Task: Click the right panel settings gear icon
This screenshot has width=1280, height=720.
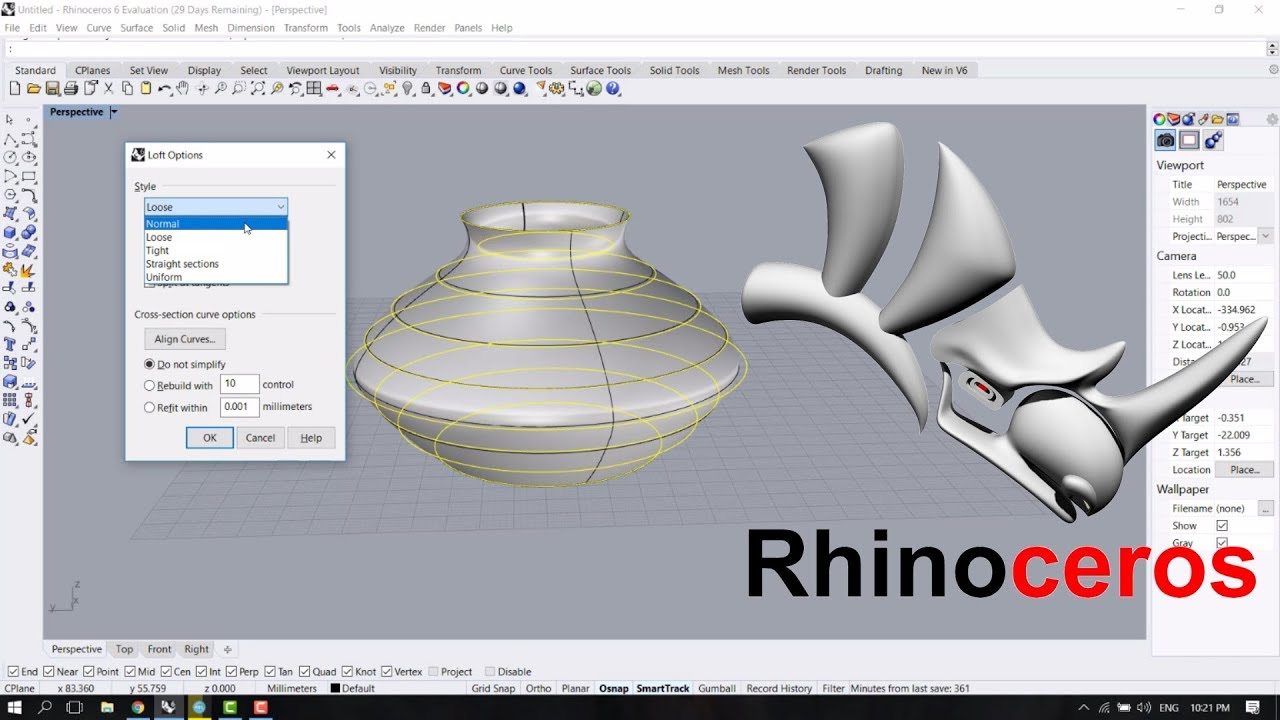Action: pos(1272,119)
